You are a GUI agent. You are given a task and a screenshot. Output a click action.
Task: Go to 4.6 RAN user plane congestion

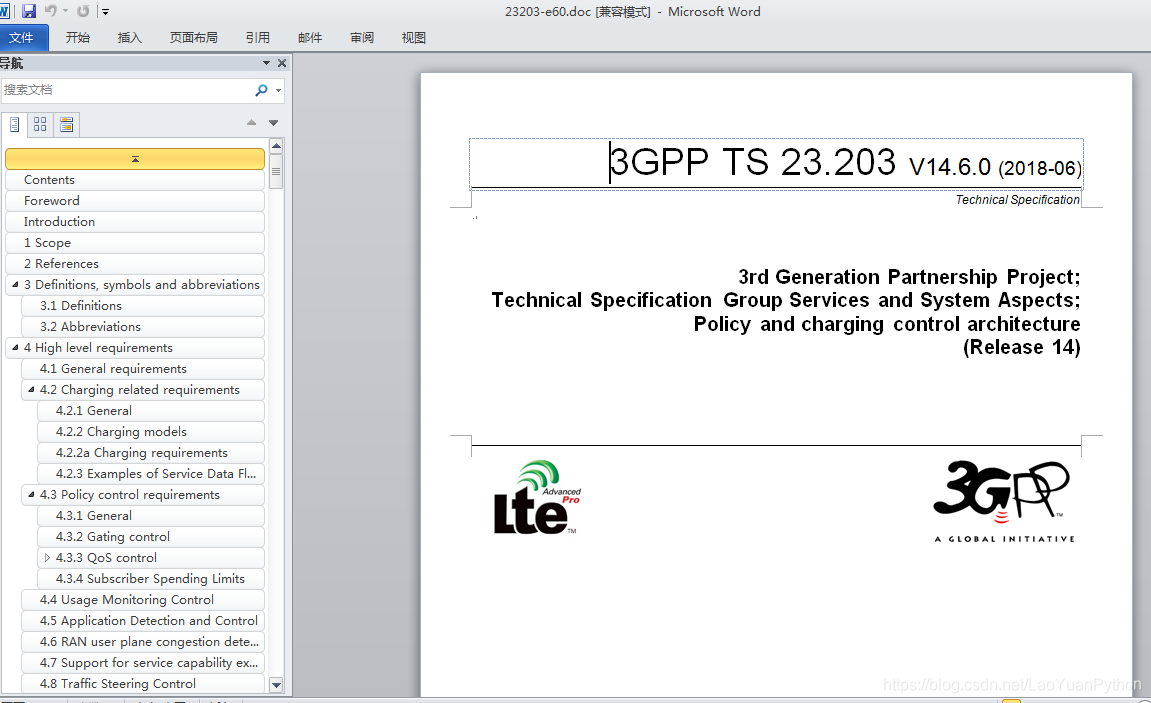(x=143, y=642)
